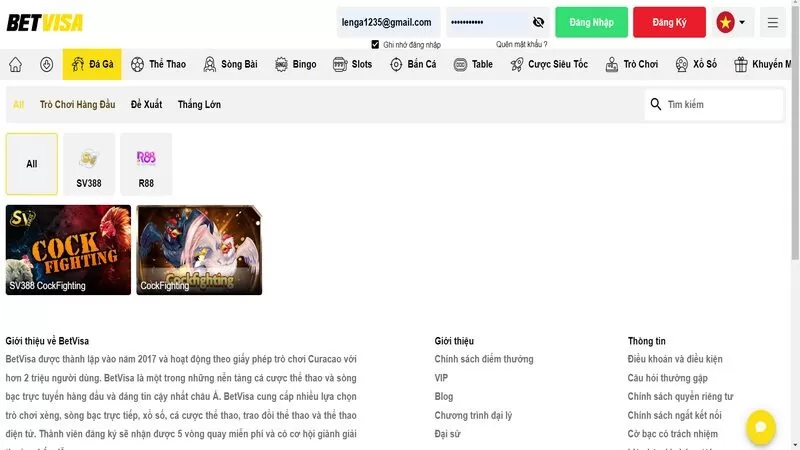Toggle password visibility eye icon
800x450 pixels.
click(x=538, y=22)
